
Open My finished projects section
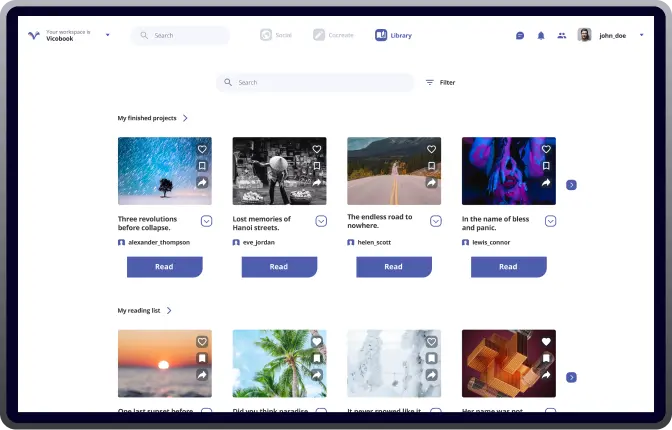tap(153, 118)
